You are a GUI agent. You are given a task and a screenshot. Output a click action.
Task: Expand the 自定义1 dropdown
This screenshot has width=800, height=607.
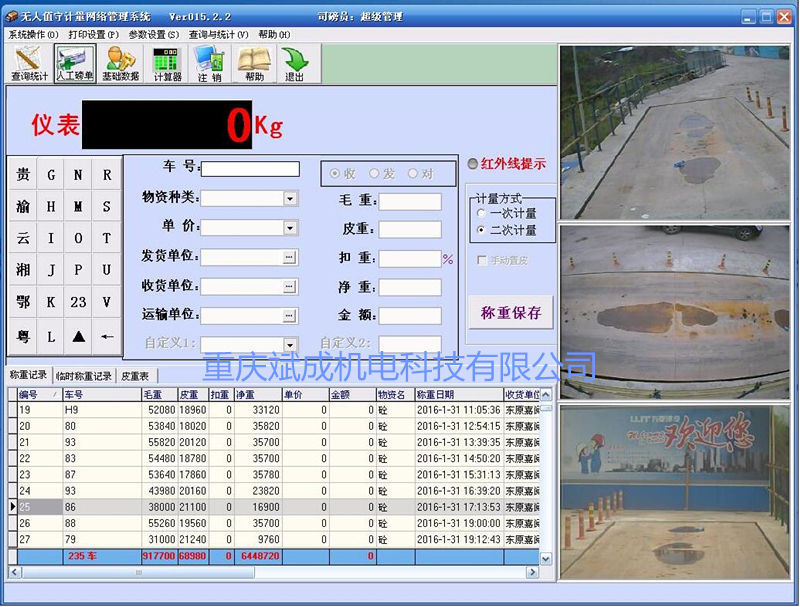[x=290, y=344]
